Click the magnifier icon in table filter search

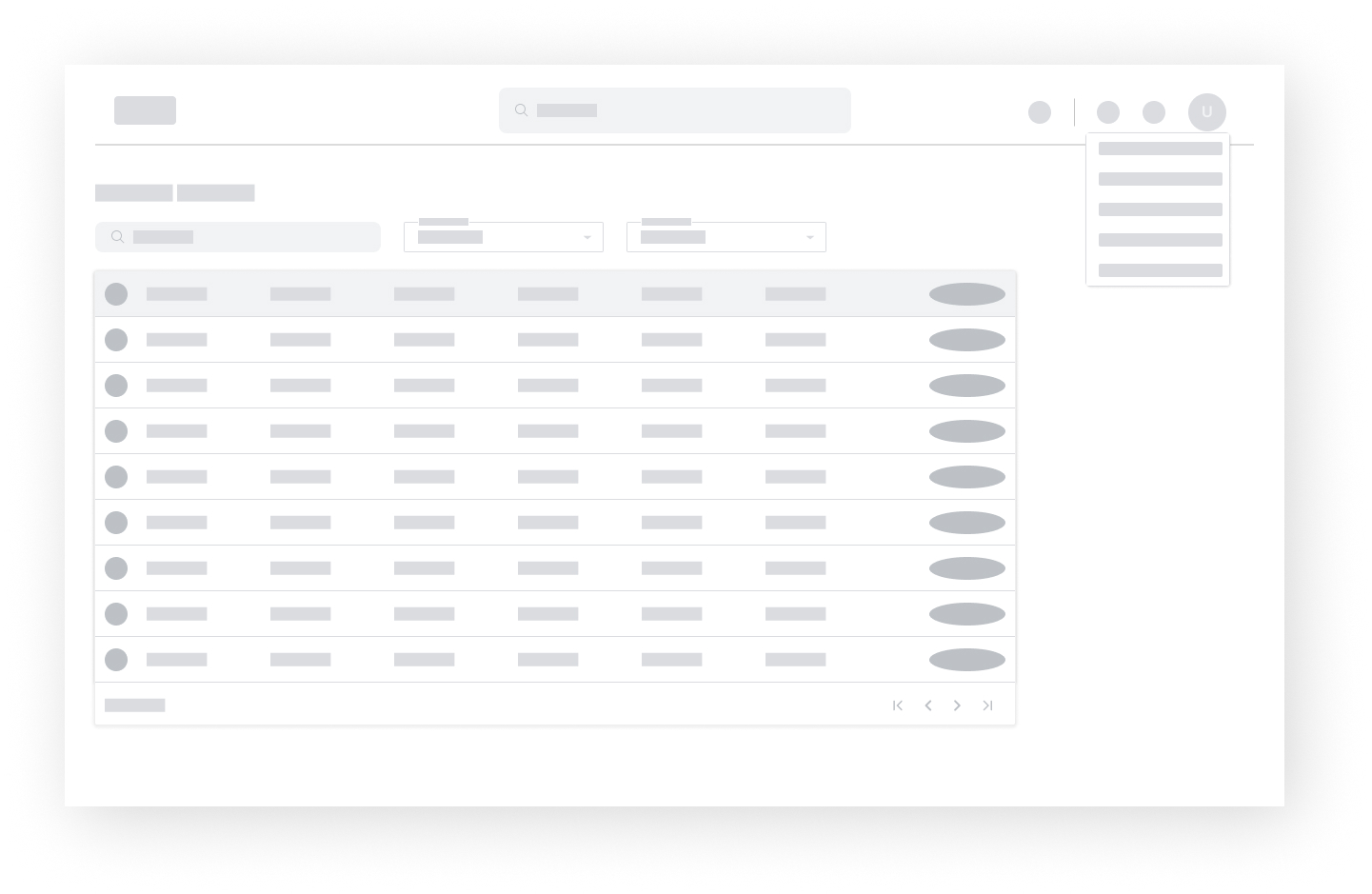(x=117, y=237)
